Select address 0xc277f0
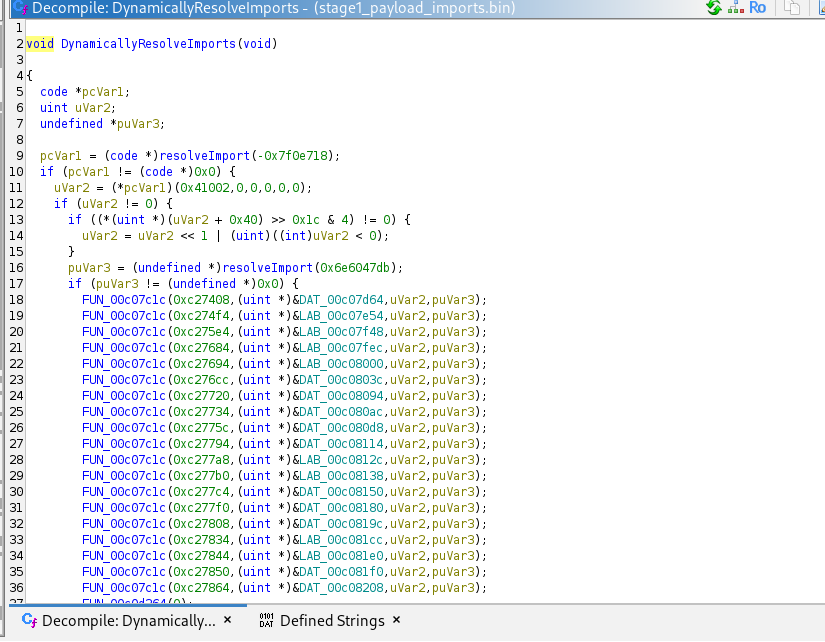This screenshot has width=825, height=642. [x=202, y=507]
